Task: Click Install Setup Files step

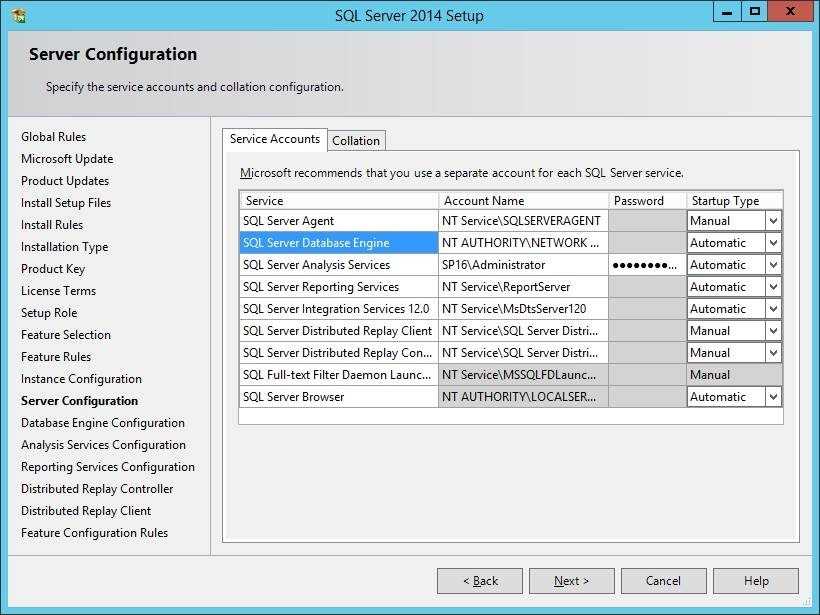Action: [x=66, y=202]
